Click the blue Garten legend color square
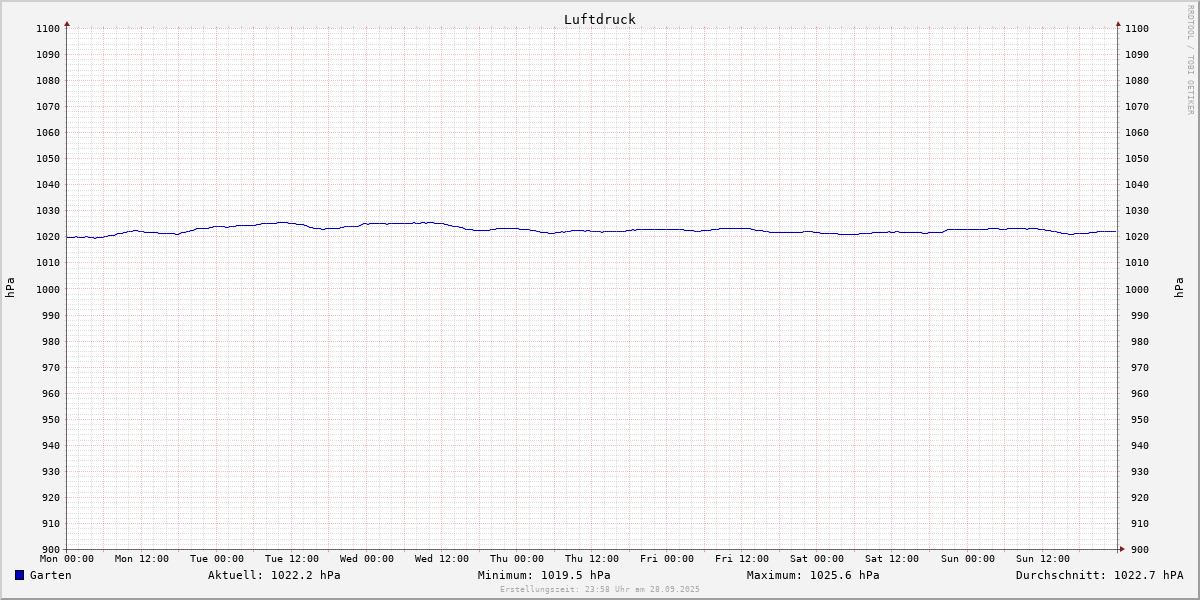Viewport: 1200px width, 600px height. pyautogui.click(x=19, y=575)
